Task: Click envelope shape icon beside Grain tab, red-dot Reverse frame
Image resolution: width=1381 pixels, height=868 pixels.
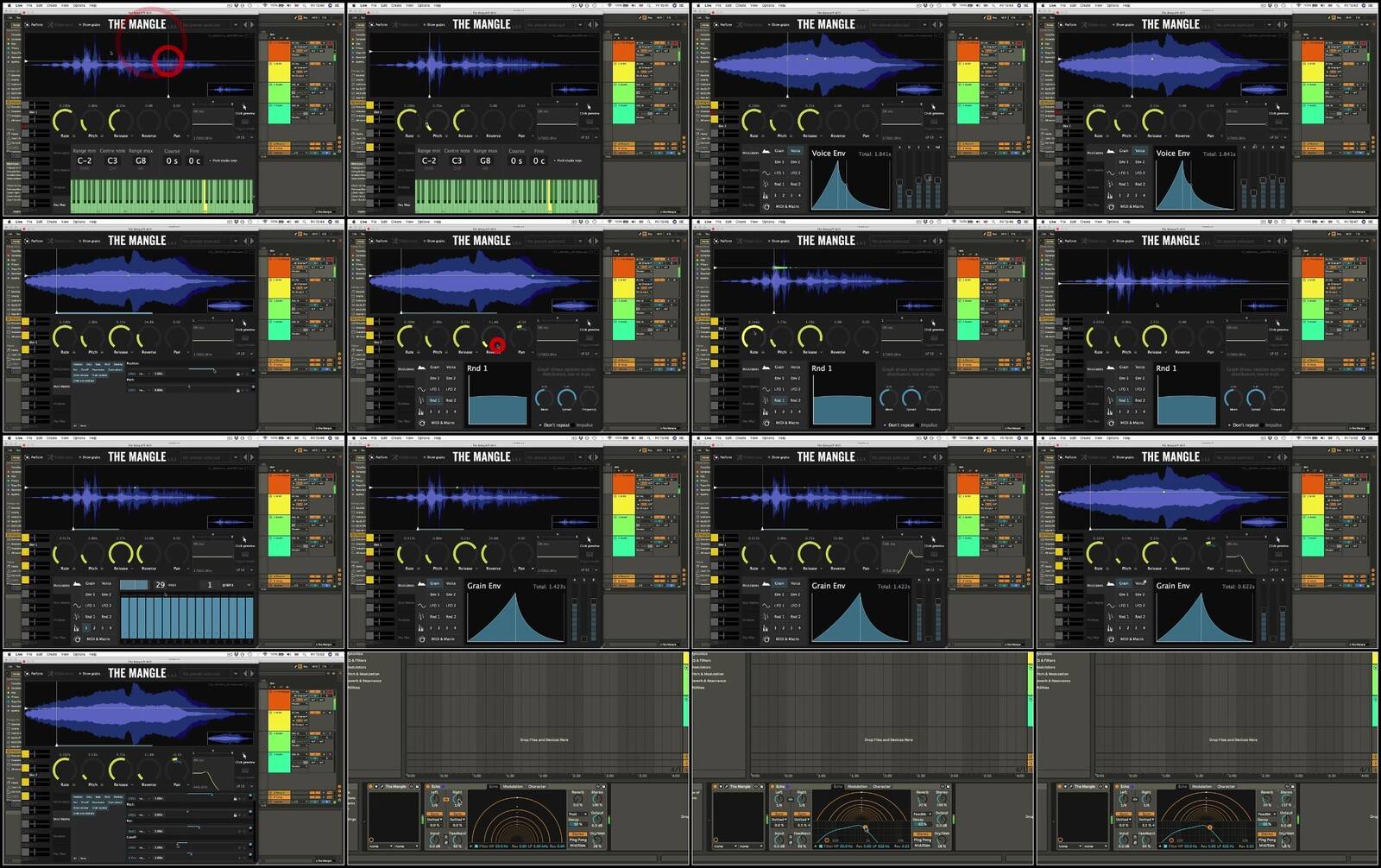Action: (x=422, y=368)
